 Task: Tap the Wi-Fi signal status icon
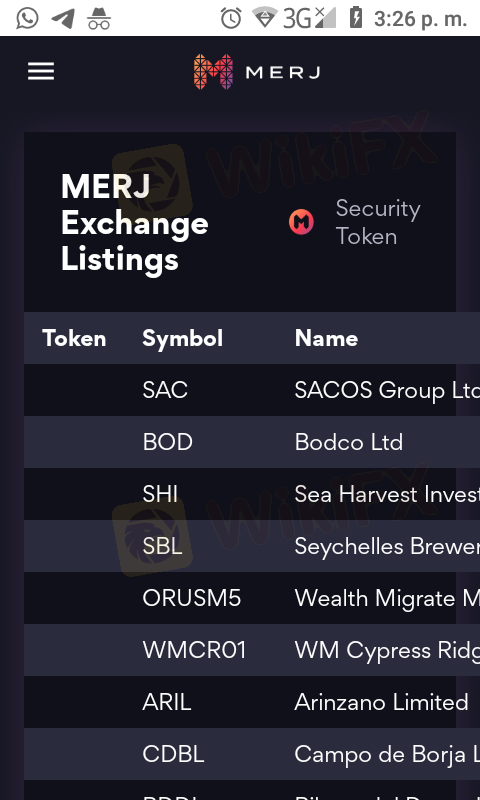click(x=265, y=18)
